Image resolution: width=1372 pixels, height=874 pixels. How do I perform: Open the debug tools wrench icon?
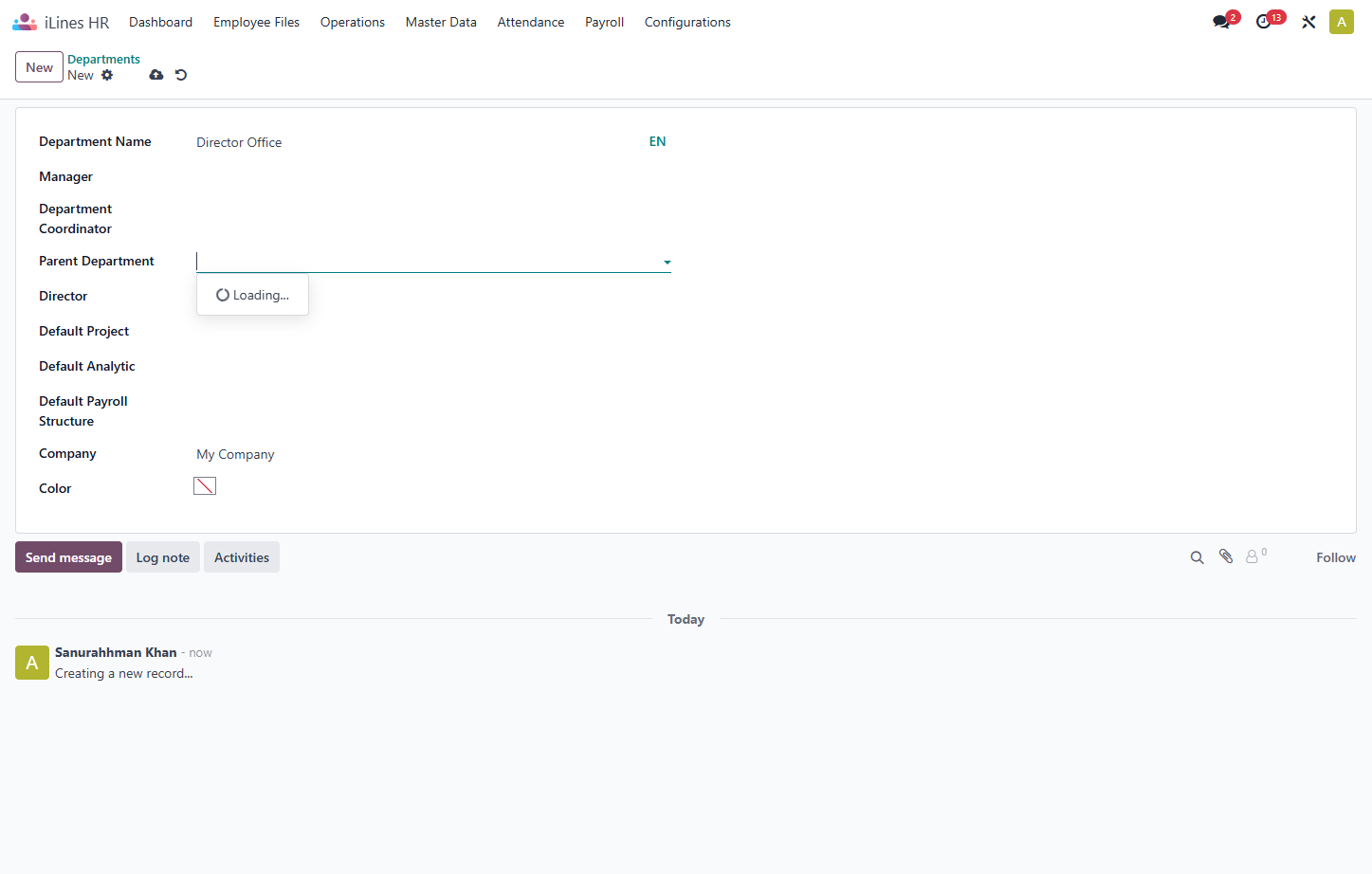[1308, 22]
